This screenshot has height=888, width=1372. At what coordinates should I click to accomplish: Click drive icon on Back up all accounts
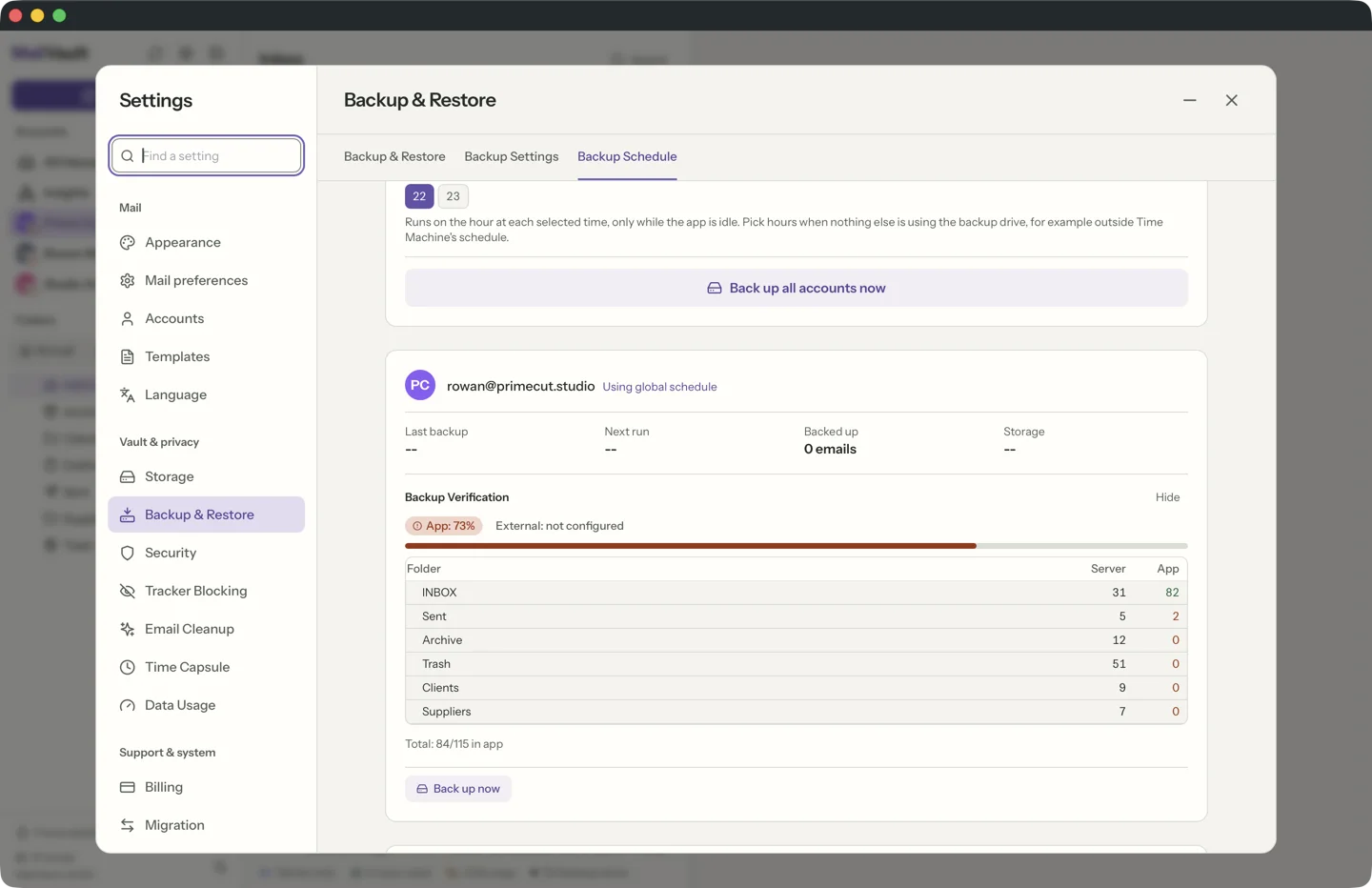pos(715,289)
